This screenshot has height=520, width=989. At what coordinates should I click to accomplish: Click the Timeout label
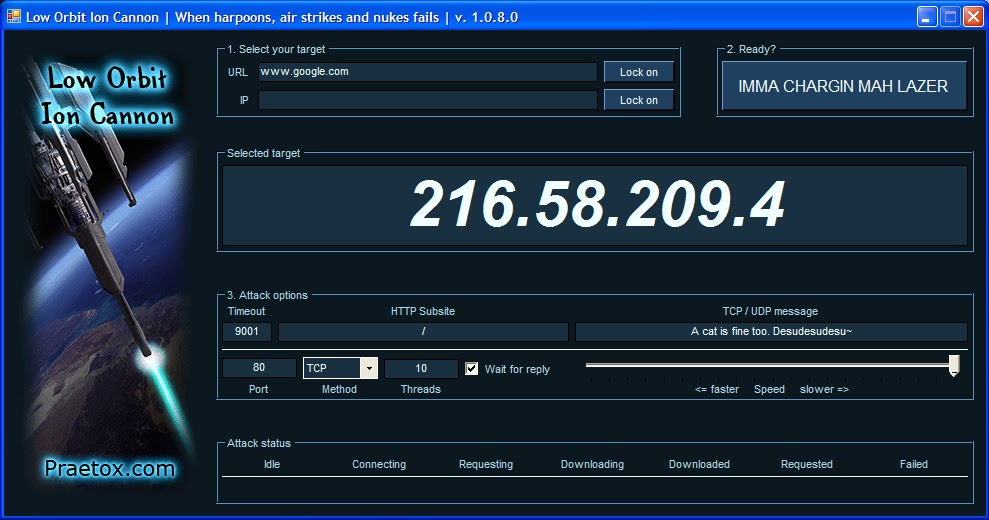point(247,311)
